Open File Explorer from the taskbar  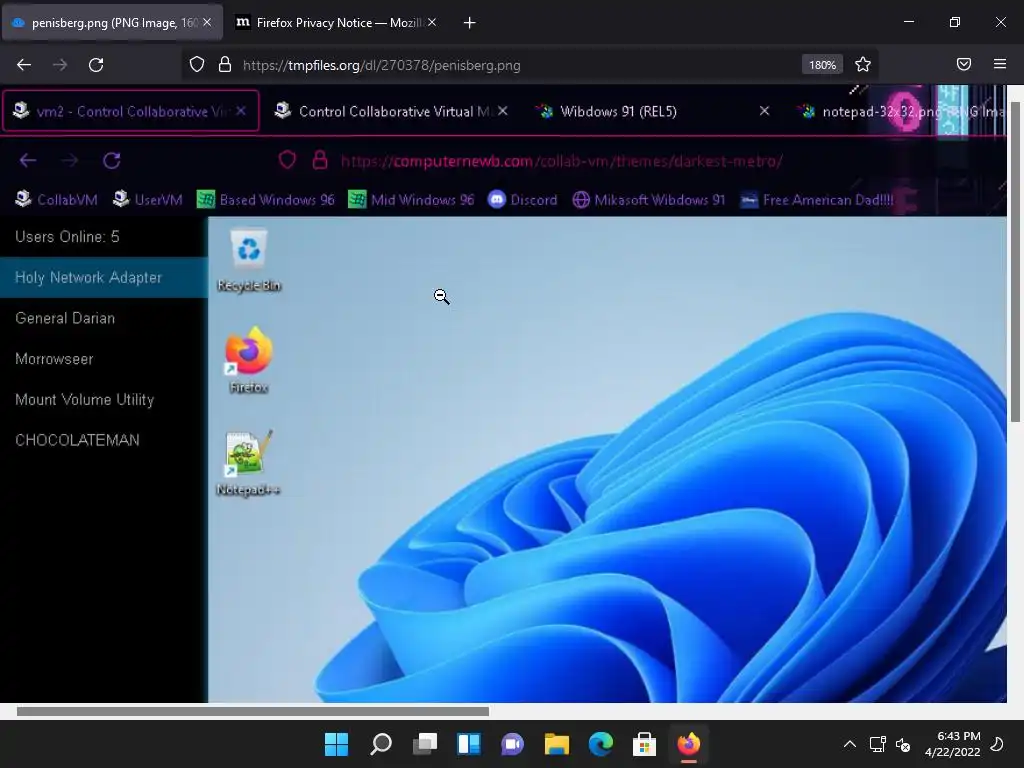(556, 744)
